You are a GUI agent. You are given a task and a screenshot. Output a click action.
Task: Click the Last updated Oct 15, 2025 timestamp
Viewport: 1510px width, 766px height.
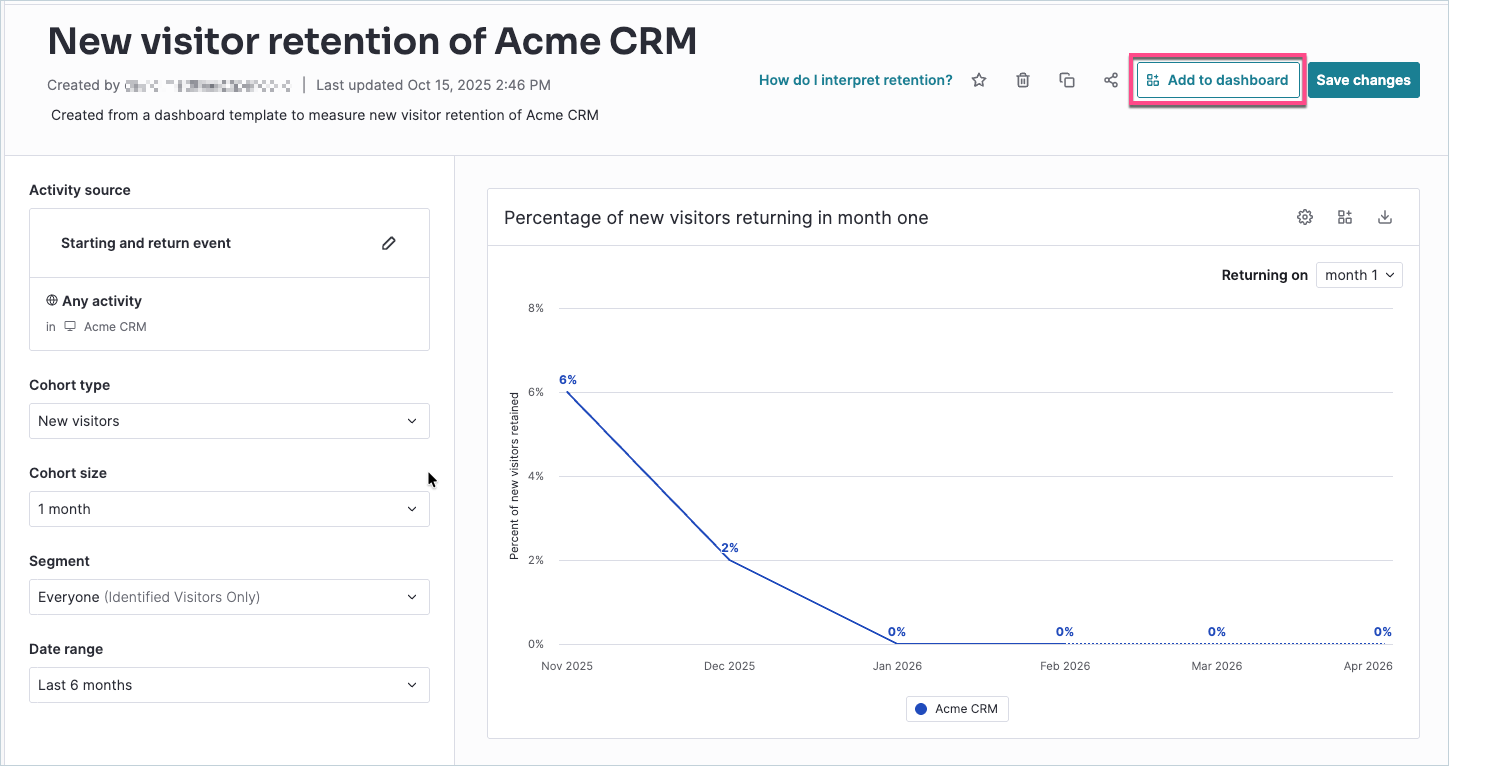(433, 85)
